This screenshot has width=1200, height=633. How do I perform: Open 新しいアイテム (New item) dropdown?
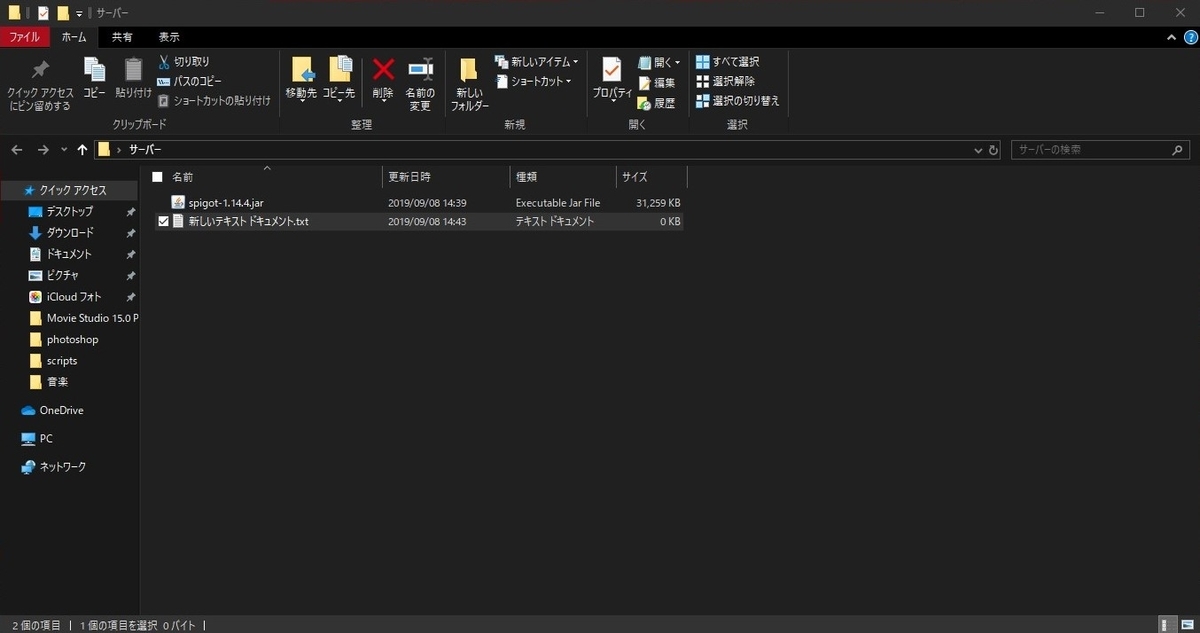tap(537, 62)
